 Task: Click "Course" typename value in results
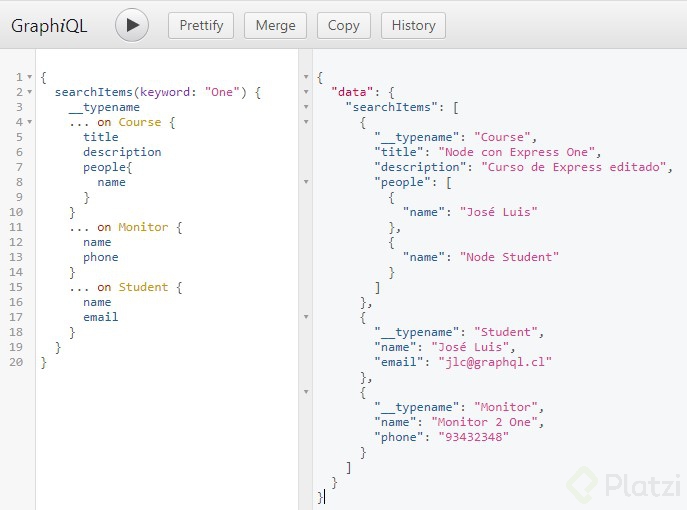click(x=502, y=137)
